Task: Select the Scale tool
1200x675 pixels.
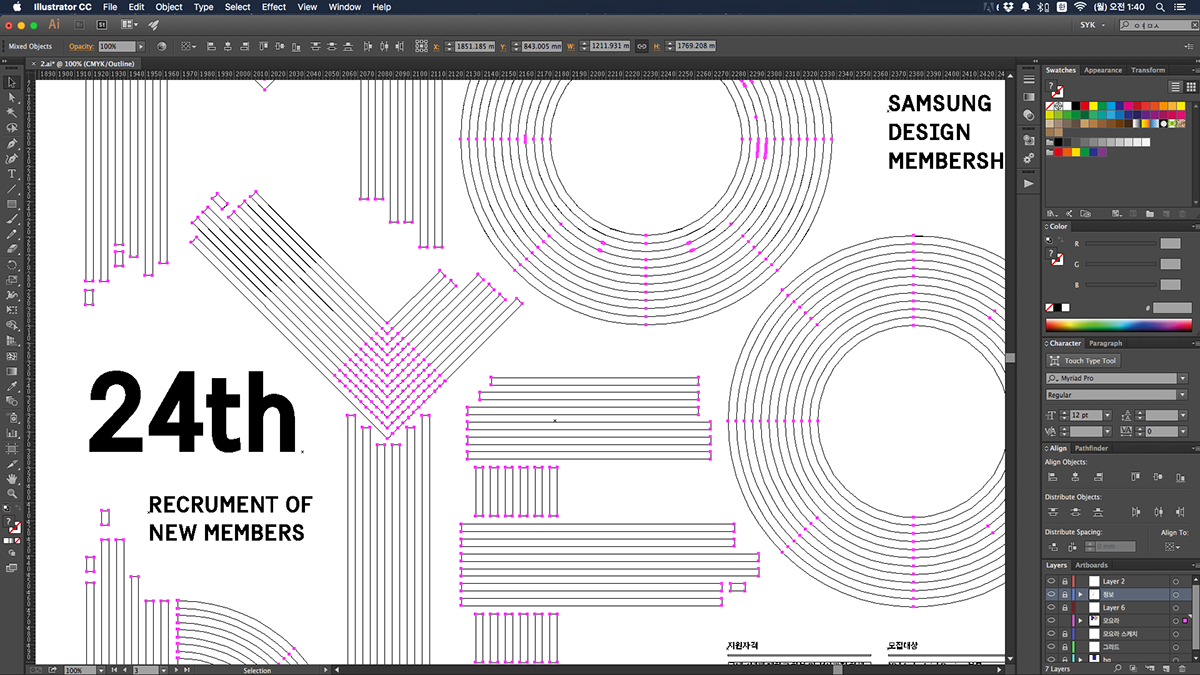Action: pyautogui.click(x=12, y=280)
